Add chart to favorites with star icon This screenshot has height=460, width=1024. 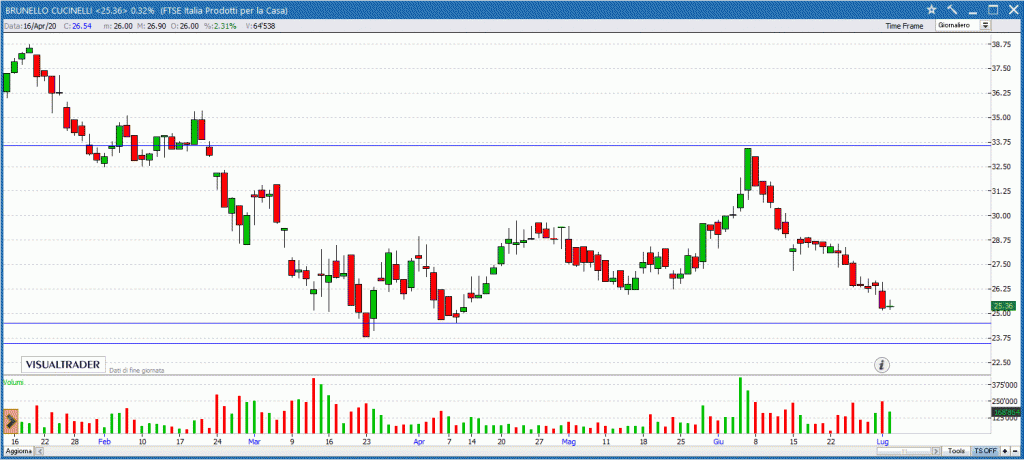(932, 9)
